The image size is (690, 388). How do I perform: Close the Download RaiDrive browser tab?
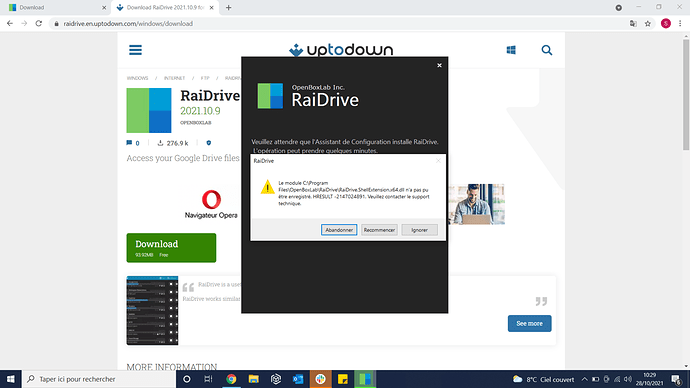click(212, 7)
